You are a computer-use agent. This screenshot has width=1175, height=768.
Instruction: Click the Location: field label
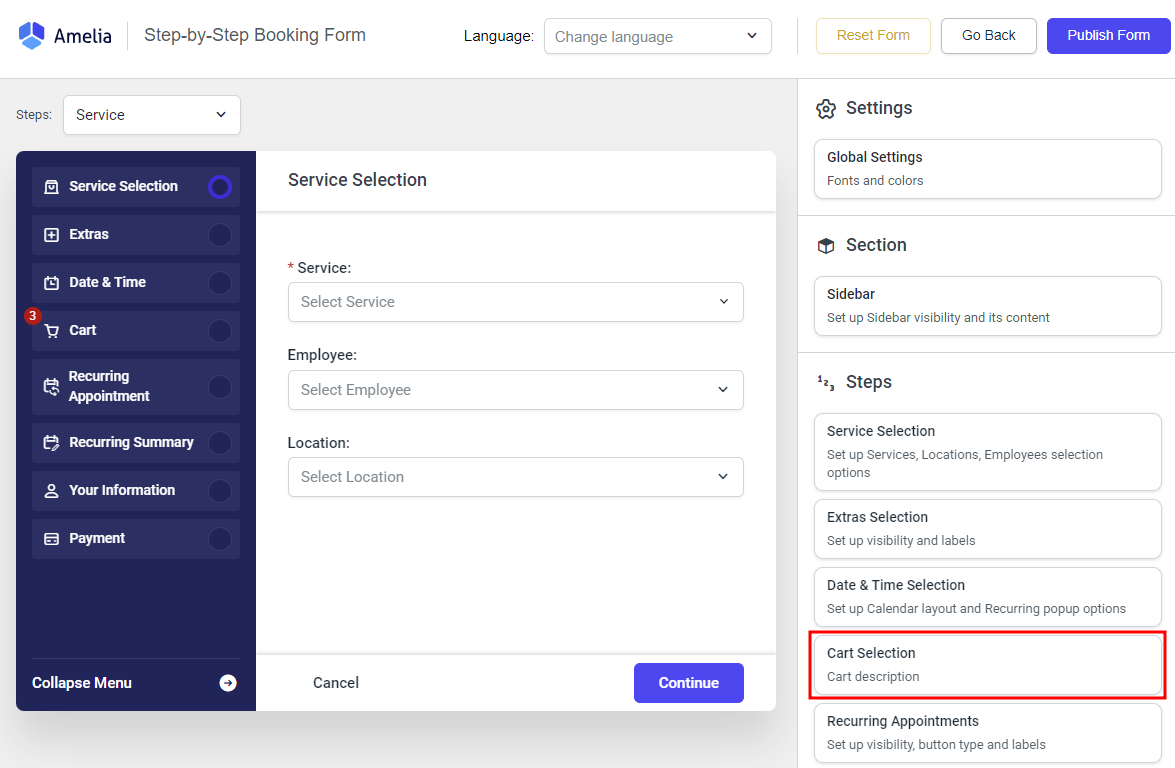318,443
